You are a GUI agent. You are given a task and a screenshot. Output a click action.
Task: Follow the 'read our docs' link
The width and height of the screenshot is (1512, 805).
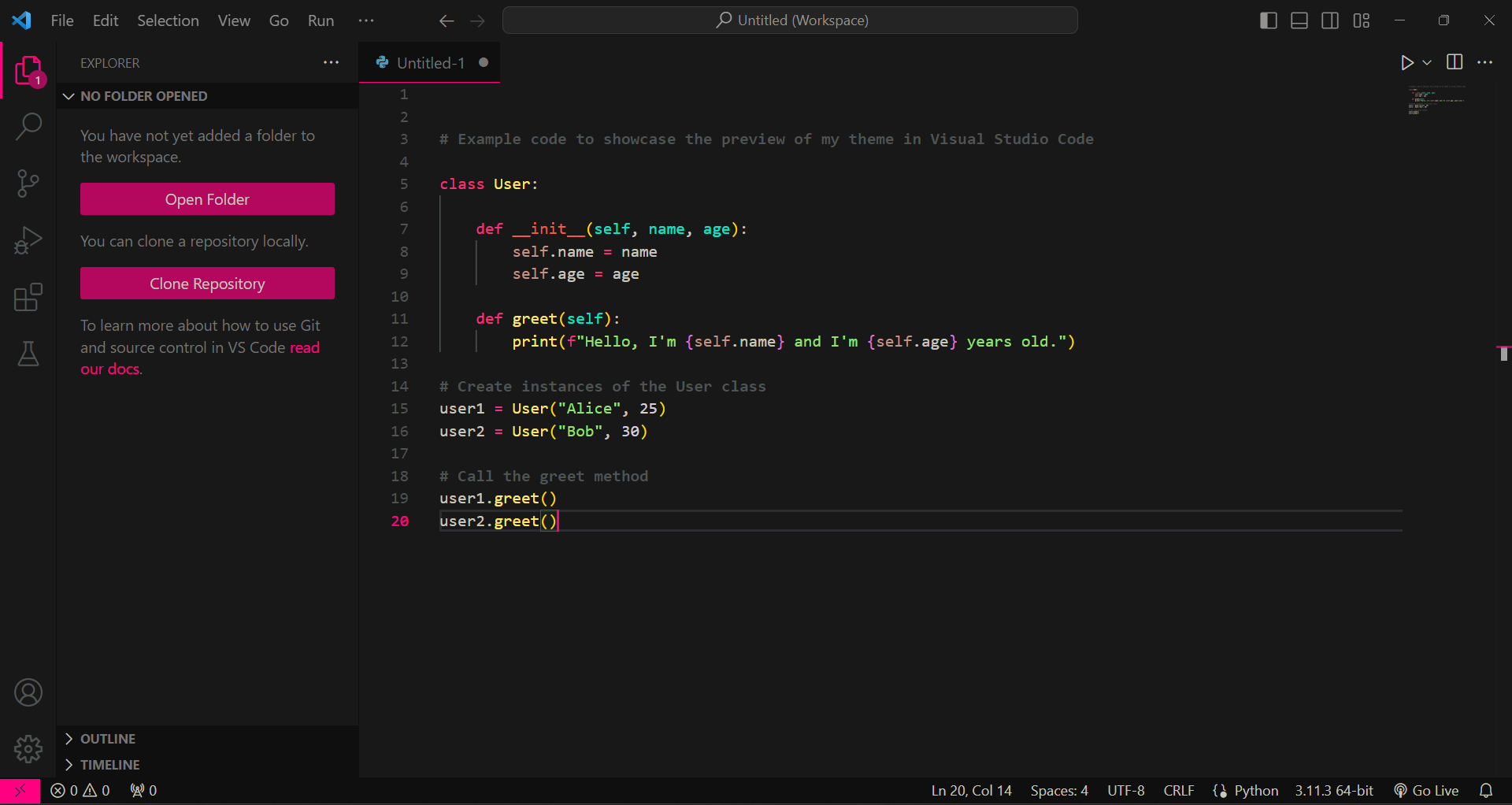(x=200, y=358)
